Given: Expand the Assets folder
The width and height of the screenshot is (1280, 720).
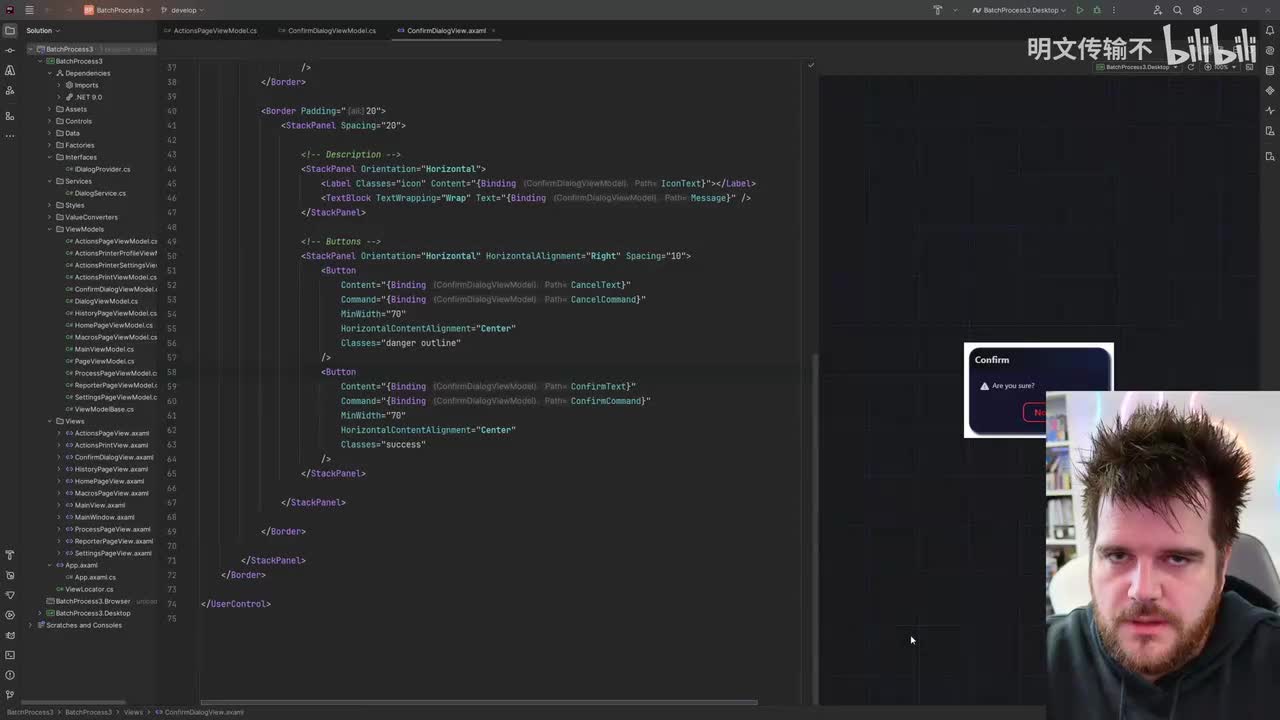Looking at the screenshot, I should coord(50,109).
